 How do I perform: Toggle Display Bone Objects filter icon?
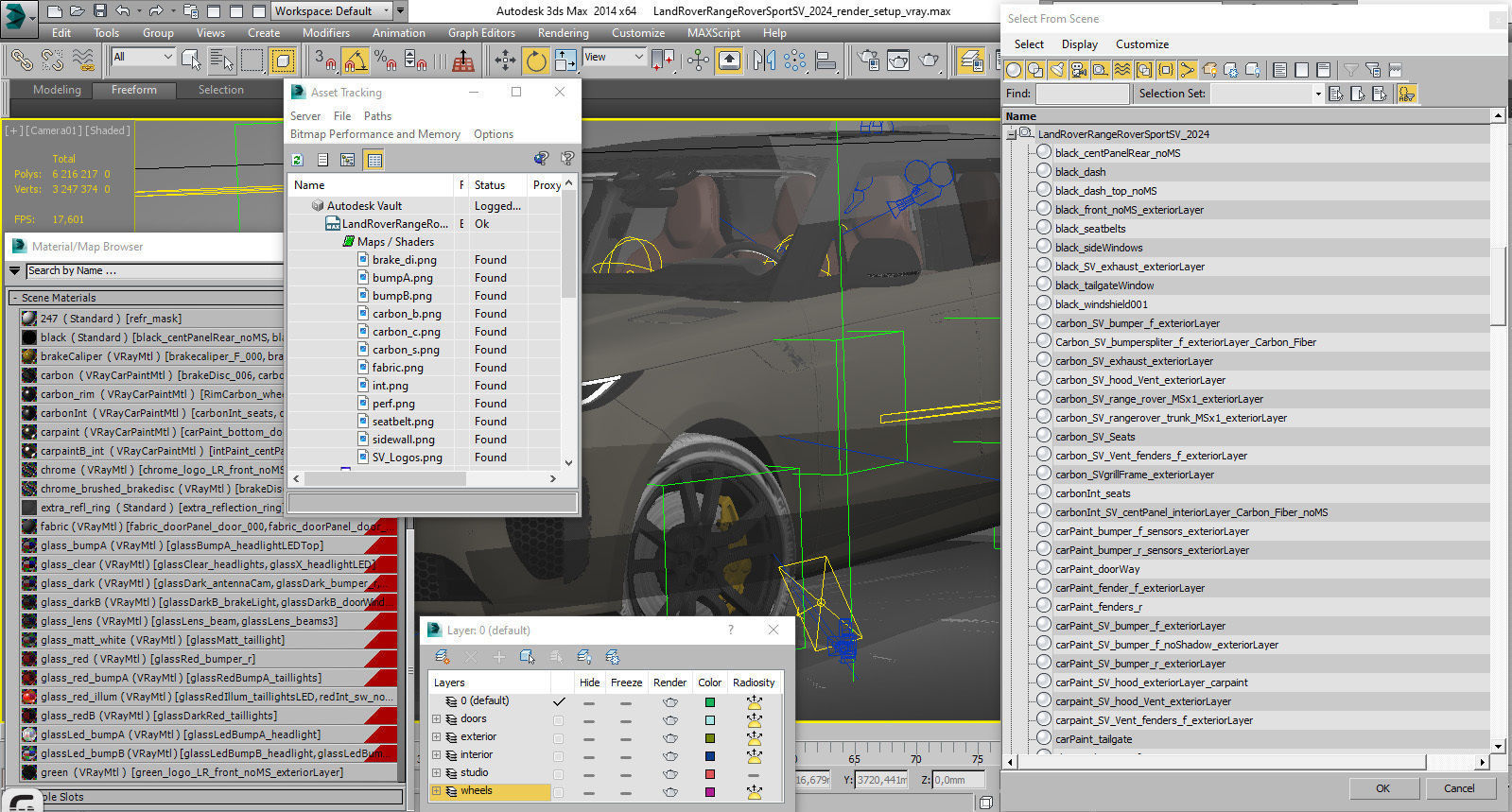point(1187,70)
